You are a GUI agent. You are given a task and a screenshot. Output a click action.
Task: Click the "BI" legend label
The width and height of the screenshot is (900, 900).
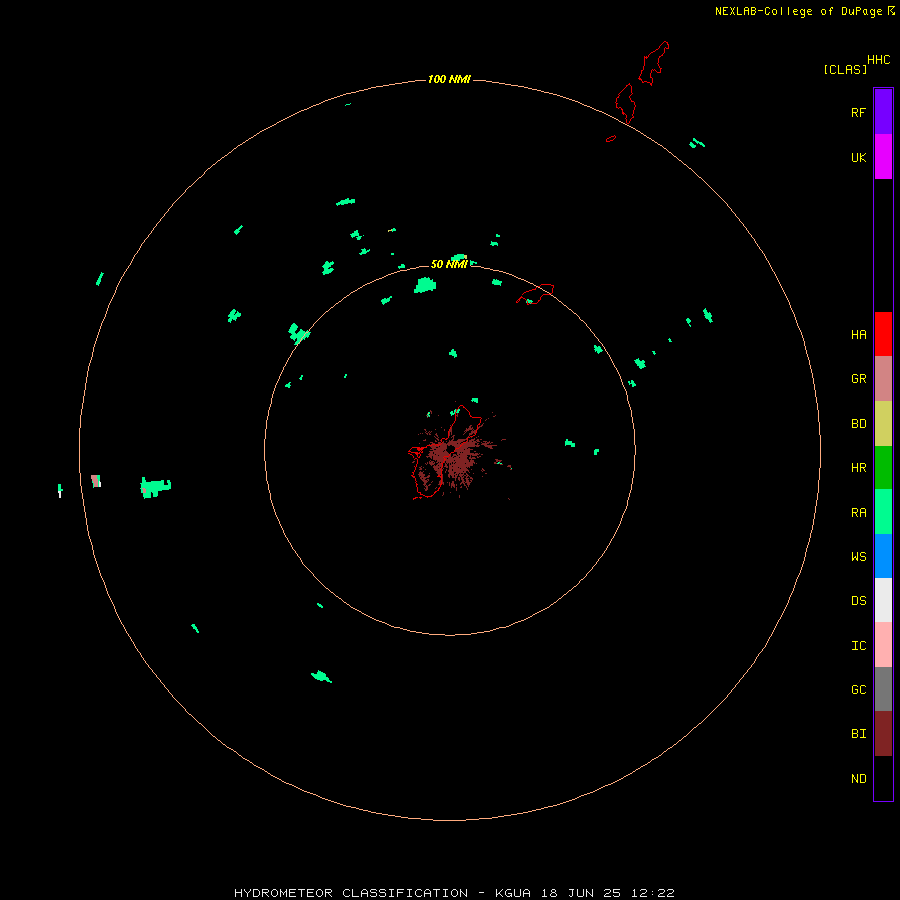pos(858,734)
